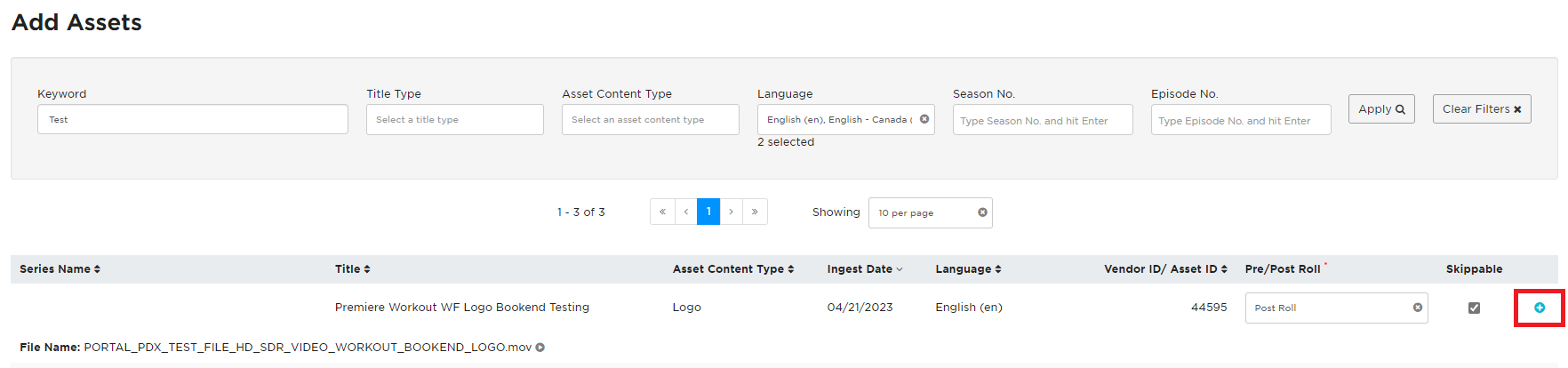This screenshot has height=368, width=1568.
Task: Go to the last results page
Action: 755,212
